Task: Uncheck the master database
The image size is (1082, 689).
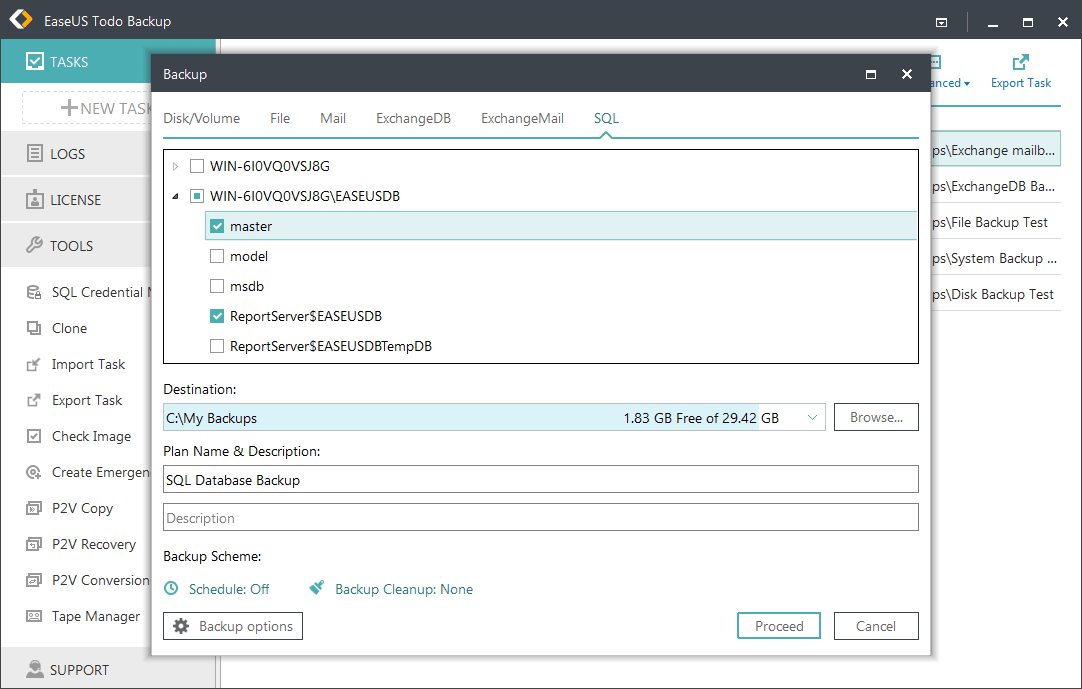Action: [x=216, y=225]
